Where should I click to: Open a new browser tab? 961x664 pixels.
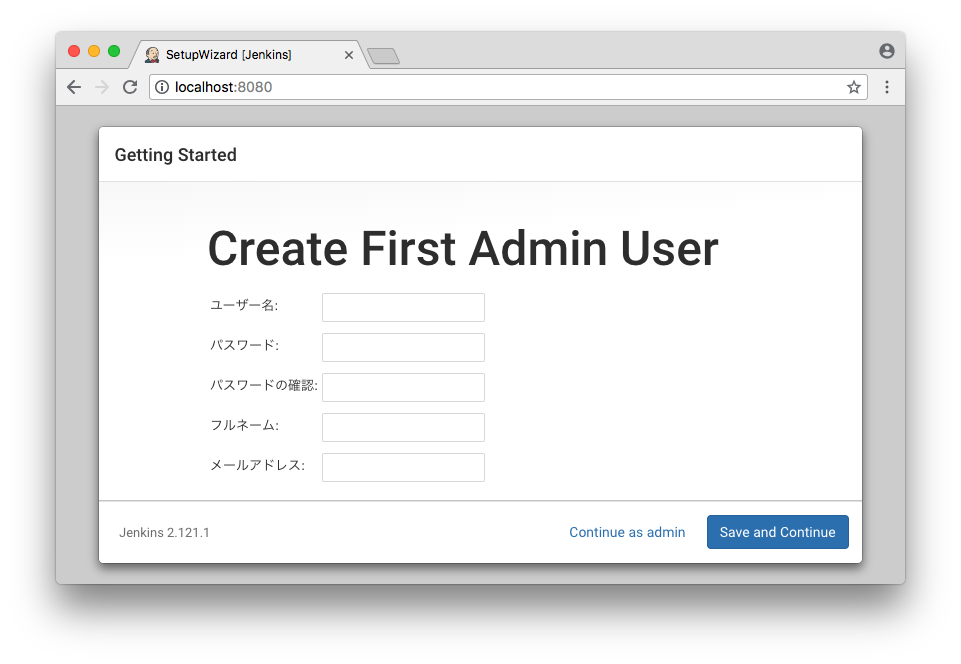tap(384, 56)
